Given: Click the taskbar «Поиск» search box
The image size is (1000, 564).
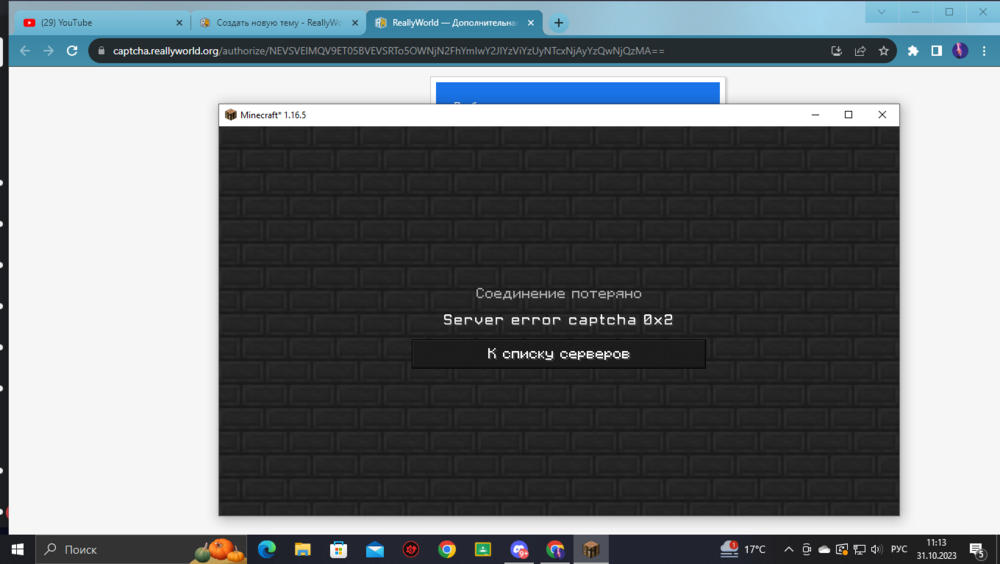Looking at the screenshot, I should (x=142, y=549).
